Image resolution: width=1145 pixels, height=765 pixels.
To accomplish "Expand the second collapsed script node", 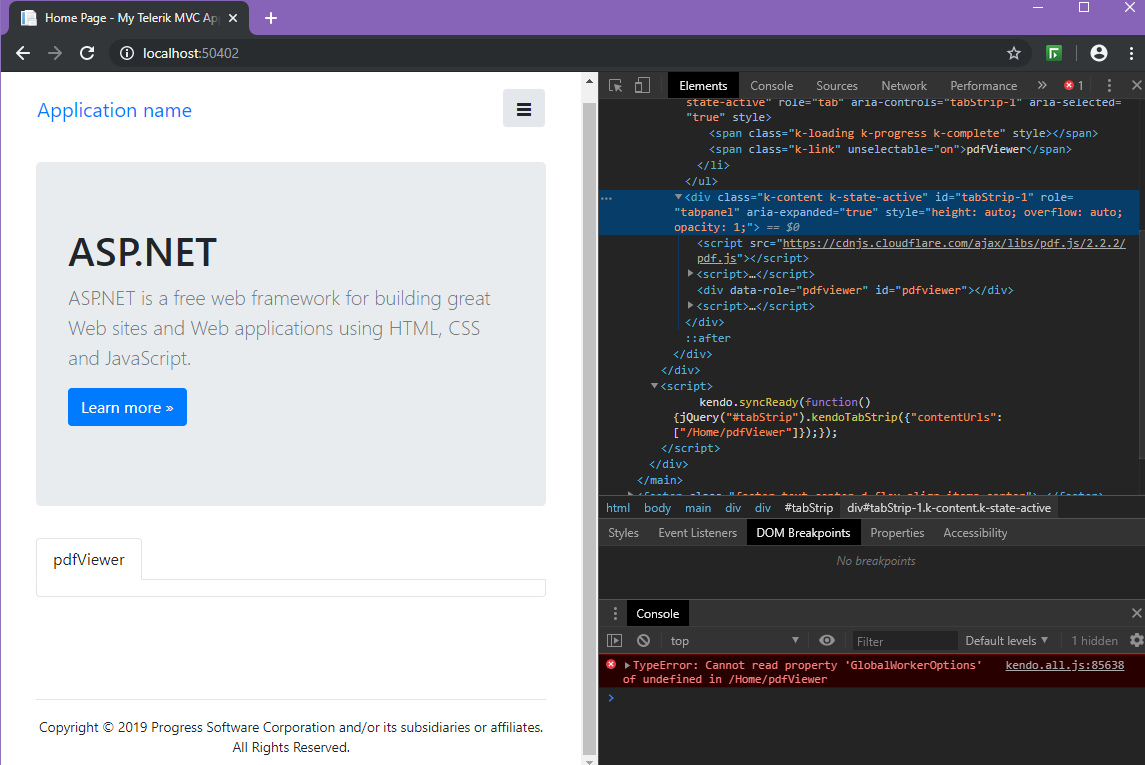I will (x=690, y=305).
